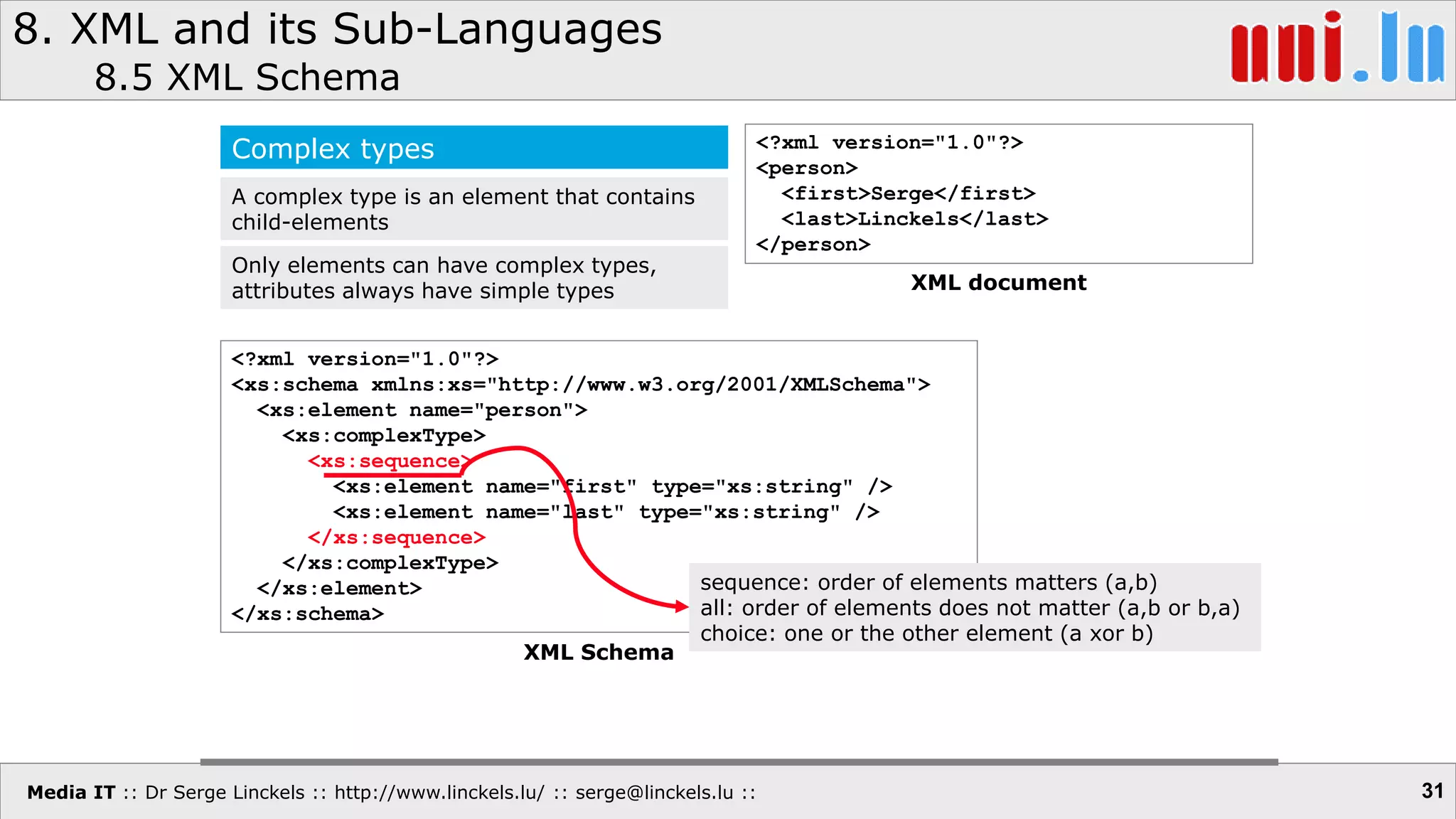Click the '8. XML and its Sub-Languages' title
This screenshot has width=1456, height=819.
point(338,30)
